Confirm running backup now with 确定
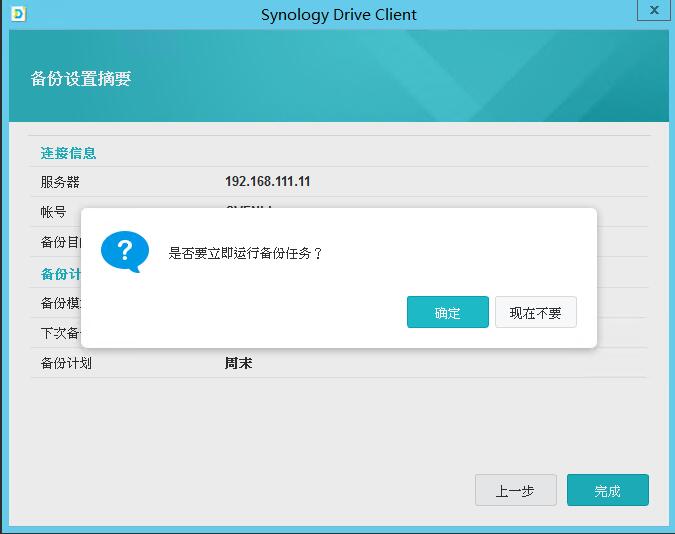The height and width of the screenshot is (534, 675). [x=447, y=313]
